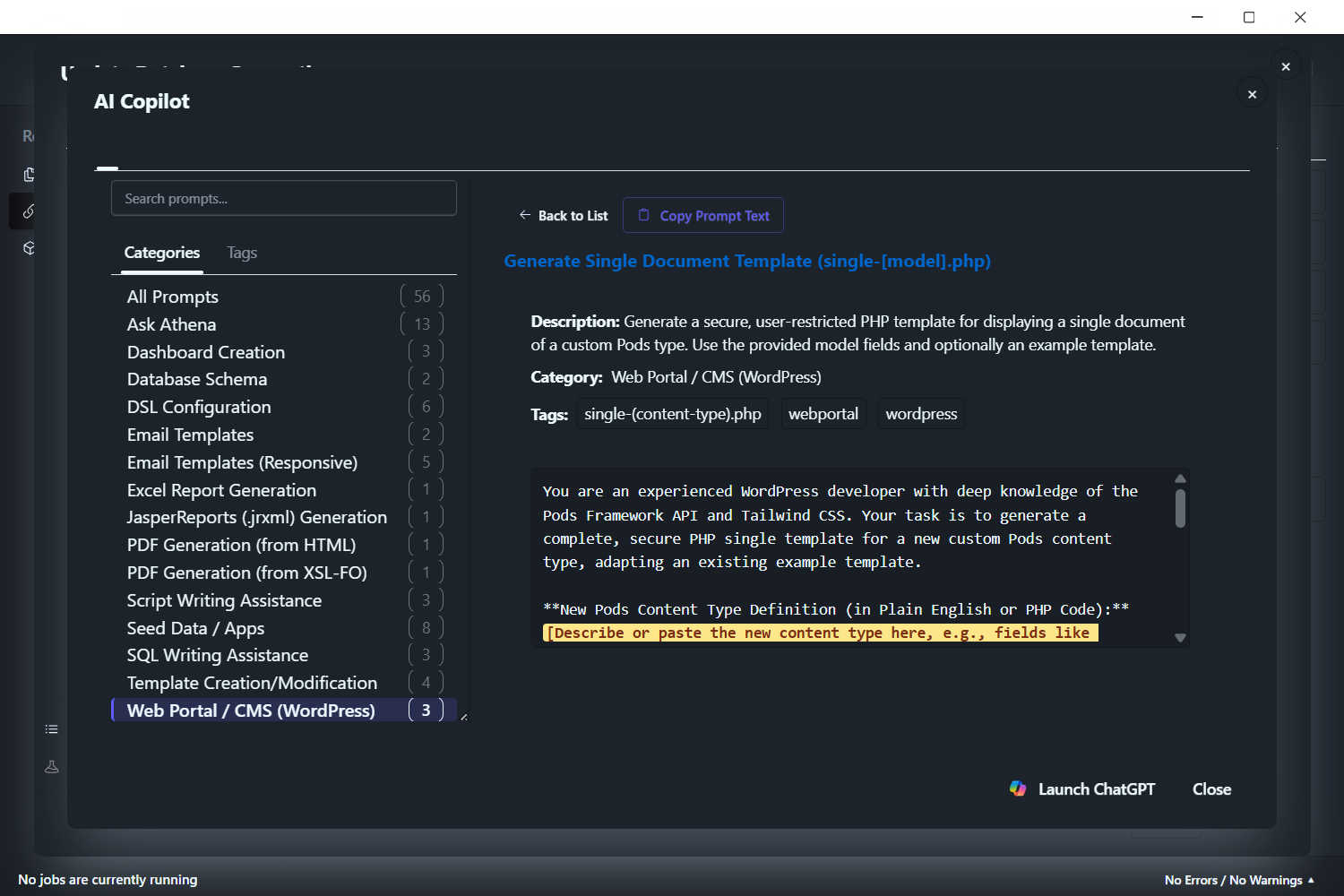The width and height of the screenshot is (1344, 896).
Task: Switch to the Categories tab
Action: [x=162, y=253]
